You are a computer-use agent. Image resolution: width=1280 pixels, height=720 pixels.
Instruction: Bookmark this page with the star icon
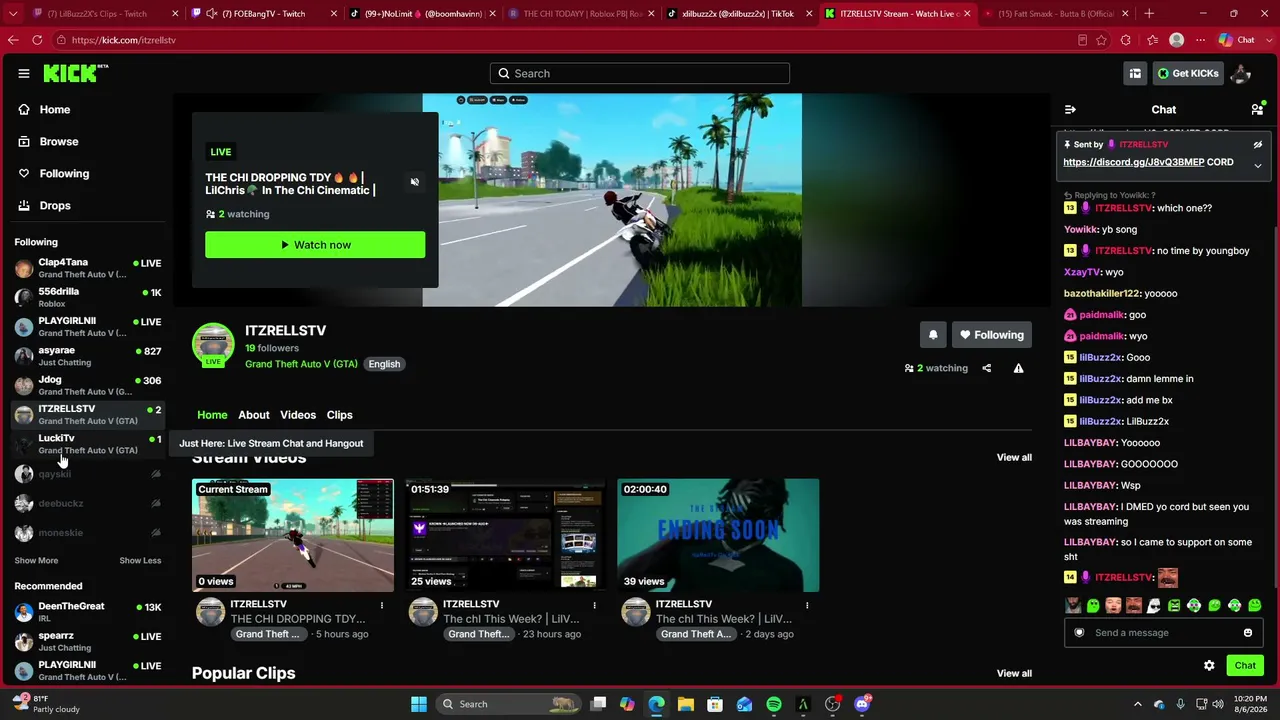pyautogui.click(x=1101, y=40)
